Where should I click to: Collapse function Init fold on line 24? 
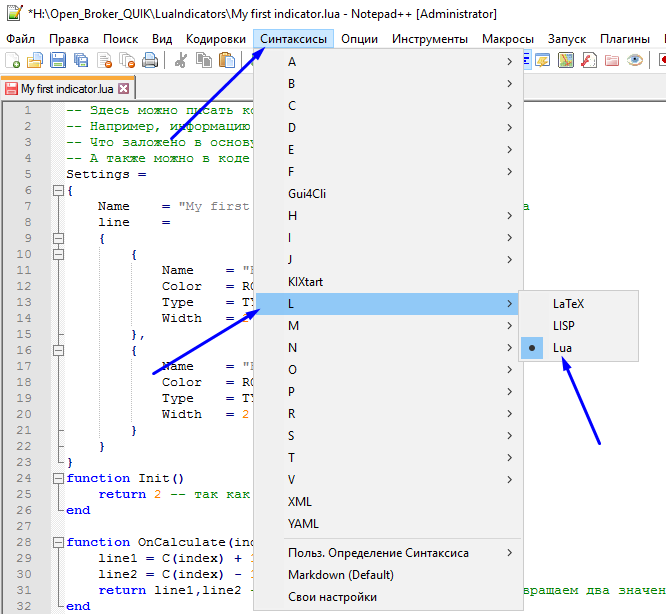pos(59,479)
